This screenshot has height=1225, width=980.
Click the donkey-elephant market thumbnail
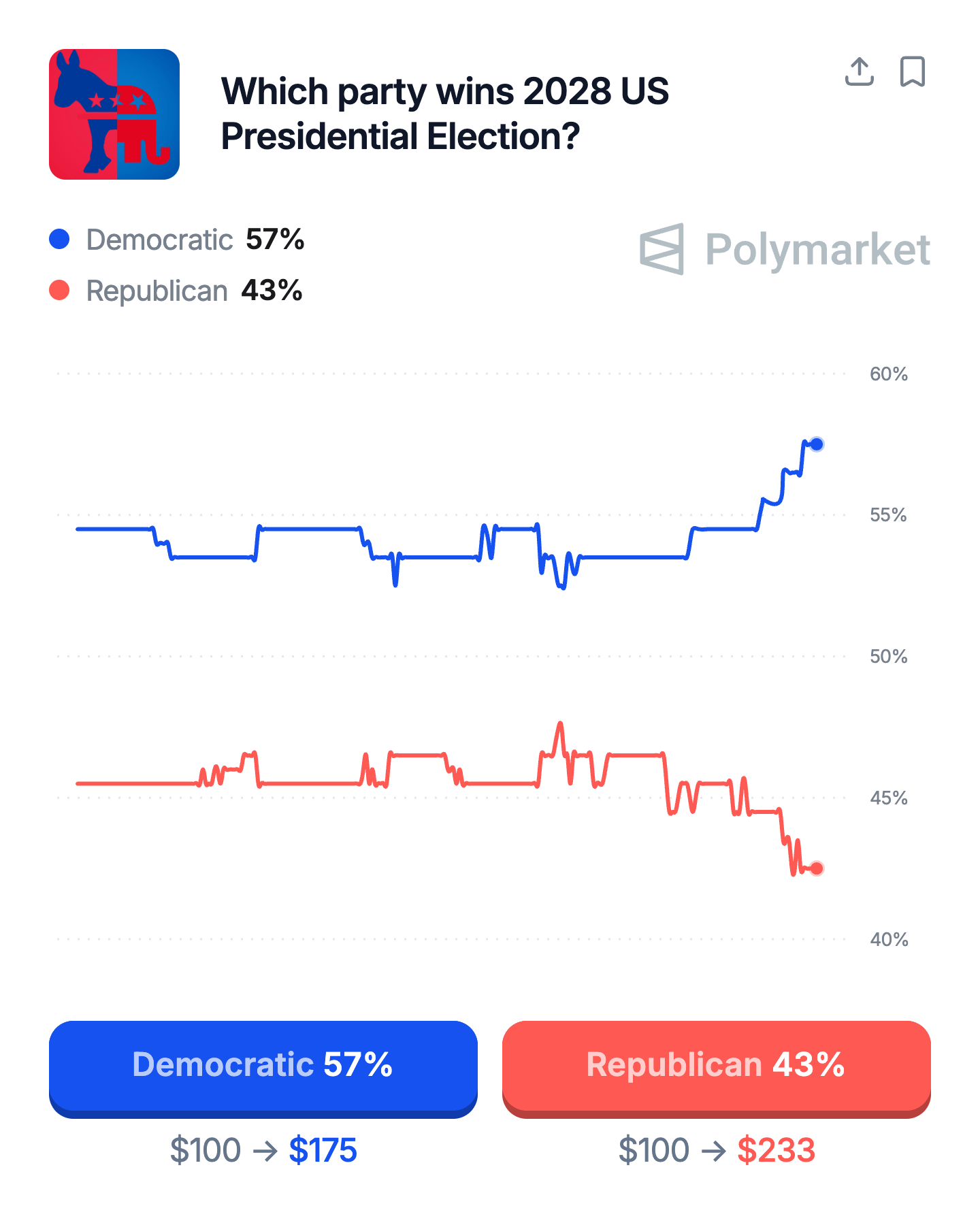point(114,114)
